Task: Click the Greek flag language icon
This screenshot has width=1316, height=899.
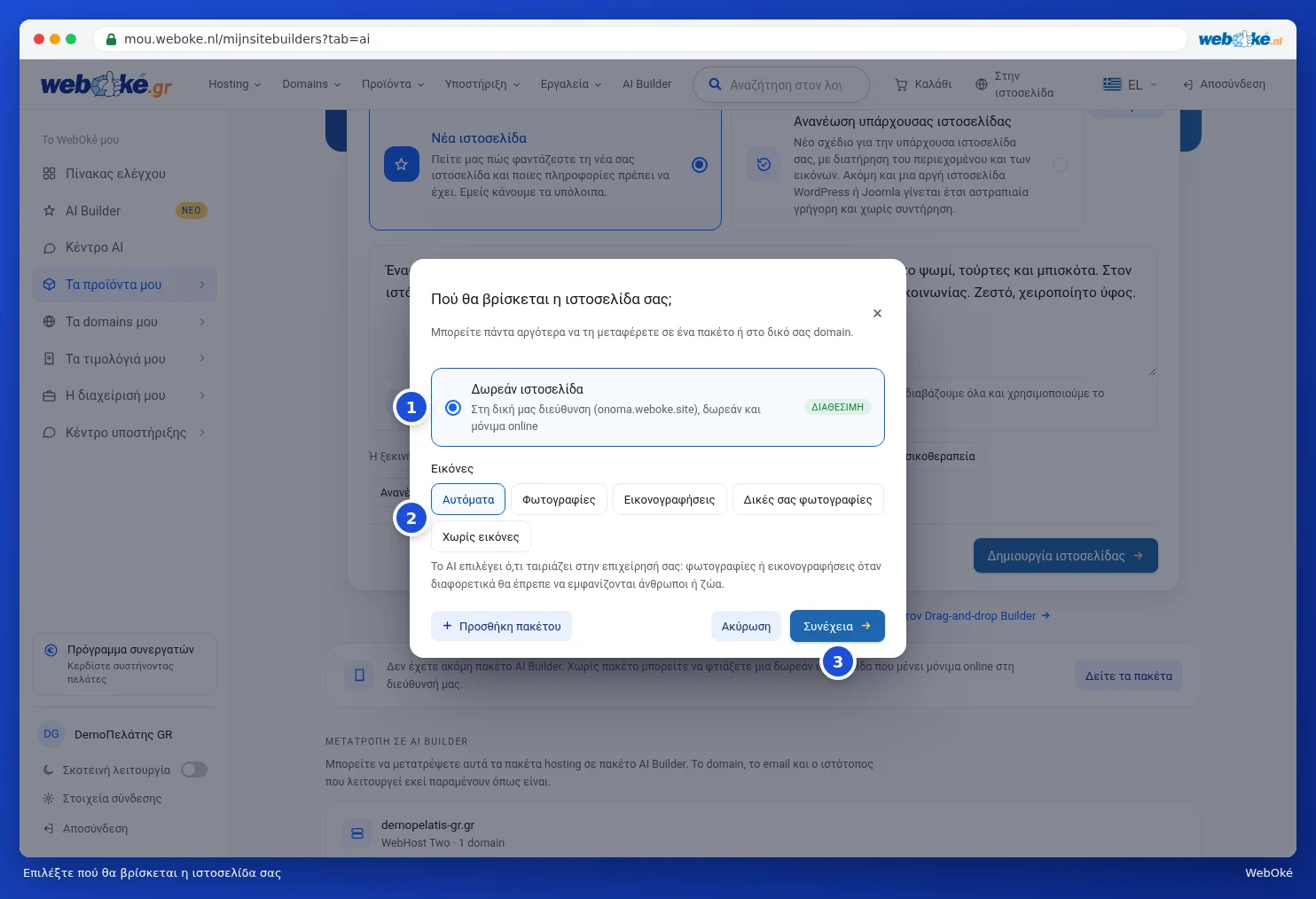Action: (1112, 84)
